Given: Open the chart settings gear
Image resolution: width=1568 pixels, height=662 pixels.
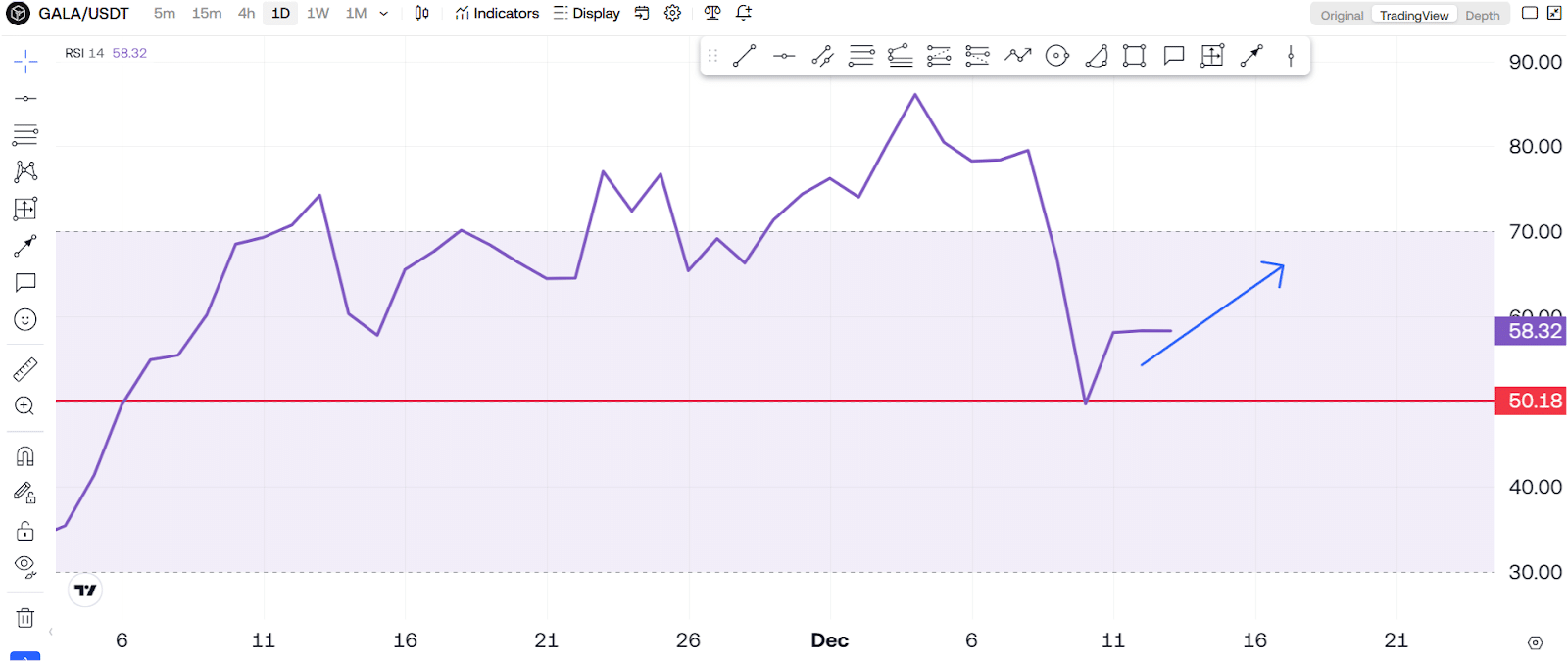Looking at the screenshot, I should 672,14.
